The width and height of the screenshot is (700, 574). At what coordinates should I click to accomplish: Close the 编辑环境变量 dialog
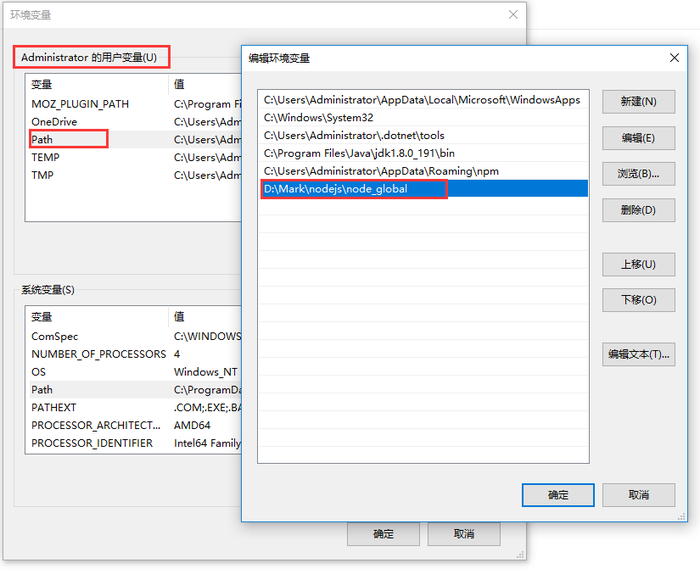coord(674,58)
